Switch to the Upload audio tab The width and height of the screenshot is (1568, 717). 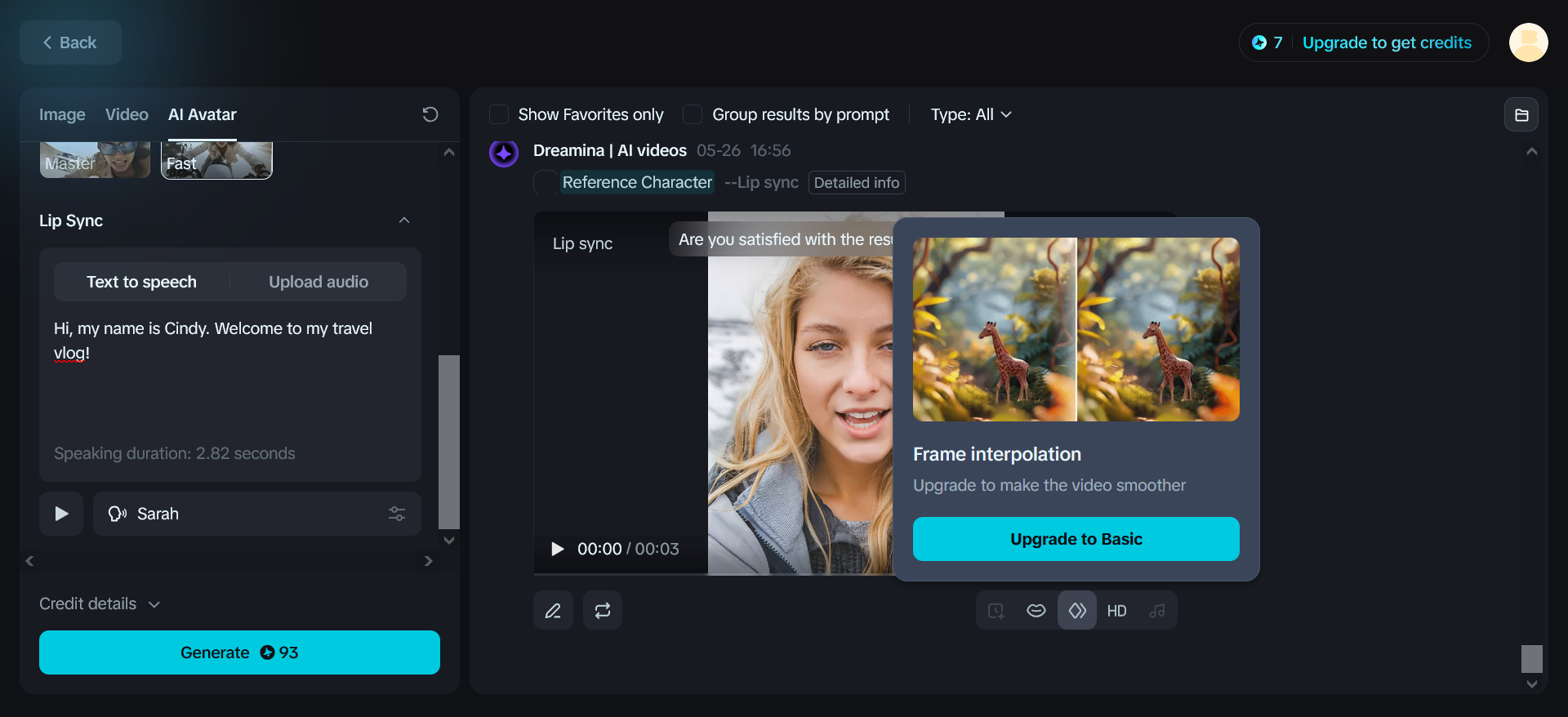[x=318, y=282]
